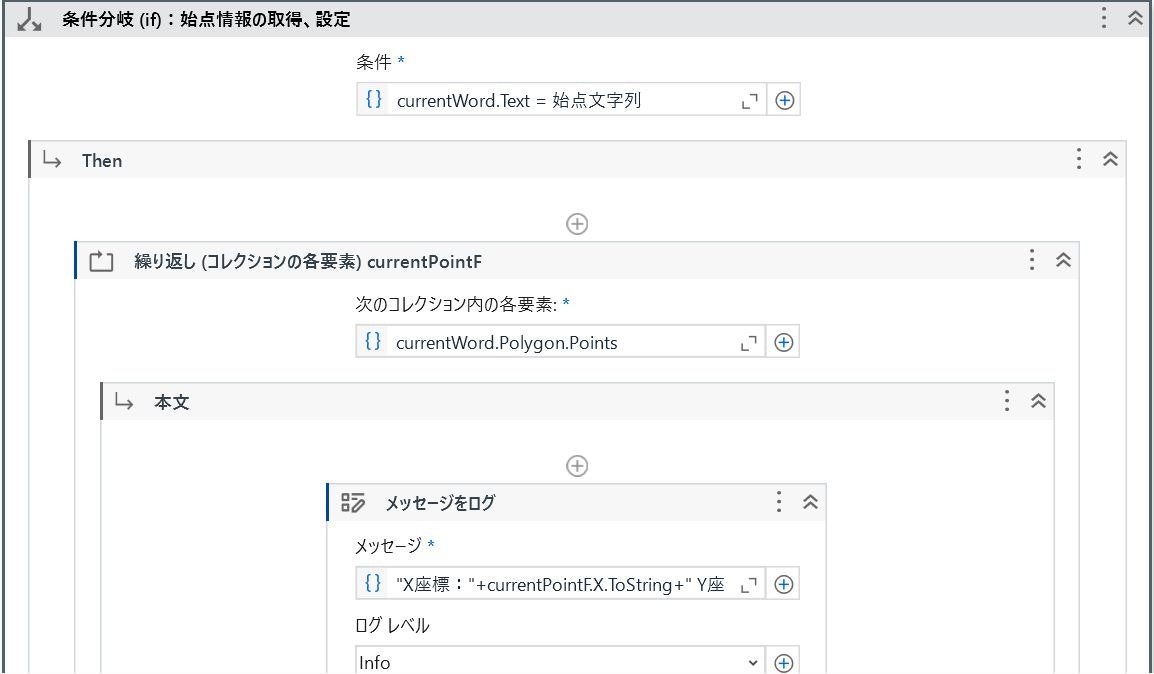
Task: Click the expression brackets icon in メッセージ field
Action: pos(371,583)
